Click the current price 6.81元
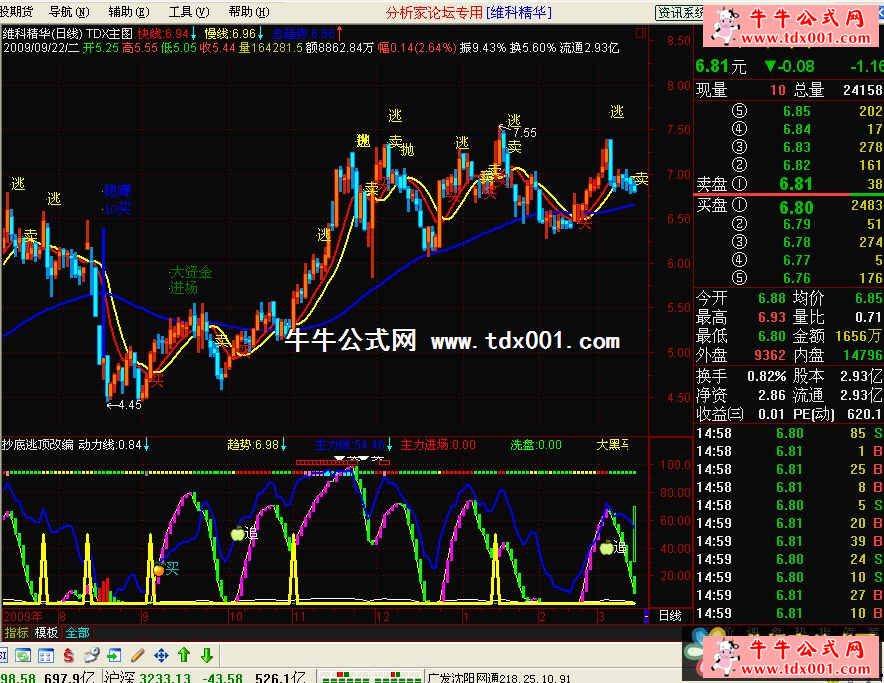The width and height of the screenshot is (884, 683). pyautogui.click(x=721, y=67)
